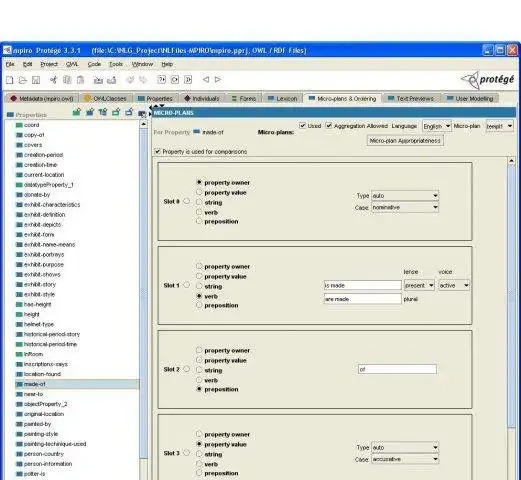Select 'string' radio in Slot 0
The width and height of the screenshot is (521, 480).
click(199, 202)
